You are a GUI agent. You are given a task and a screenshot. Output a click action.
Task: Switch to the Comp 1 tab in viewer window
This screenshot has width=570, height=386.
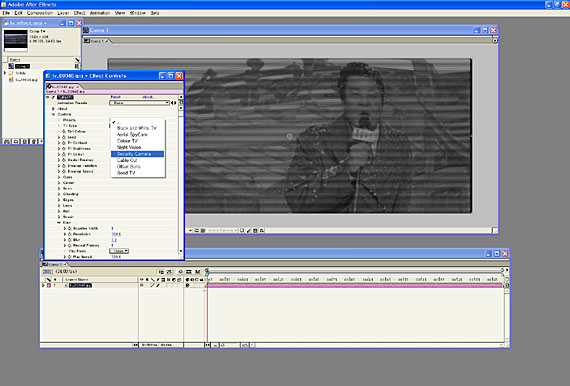coord(97,41)
